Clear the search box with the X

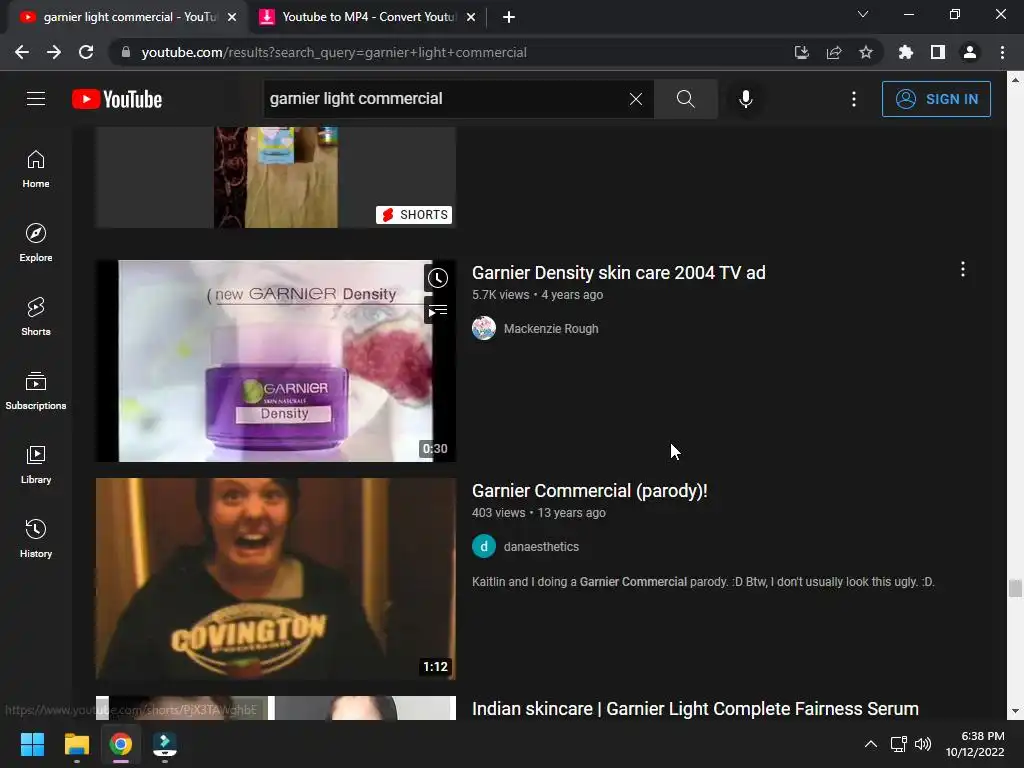coord(635,99)
